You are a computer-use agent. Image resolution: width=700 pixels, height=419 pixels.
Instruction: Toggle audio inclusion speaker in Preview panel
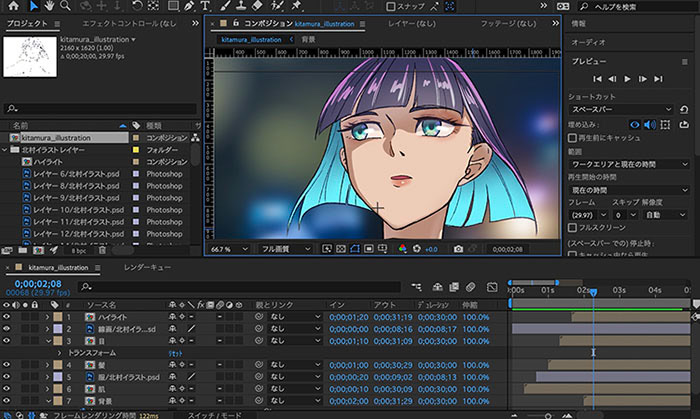(650, 125)
